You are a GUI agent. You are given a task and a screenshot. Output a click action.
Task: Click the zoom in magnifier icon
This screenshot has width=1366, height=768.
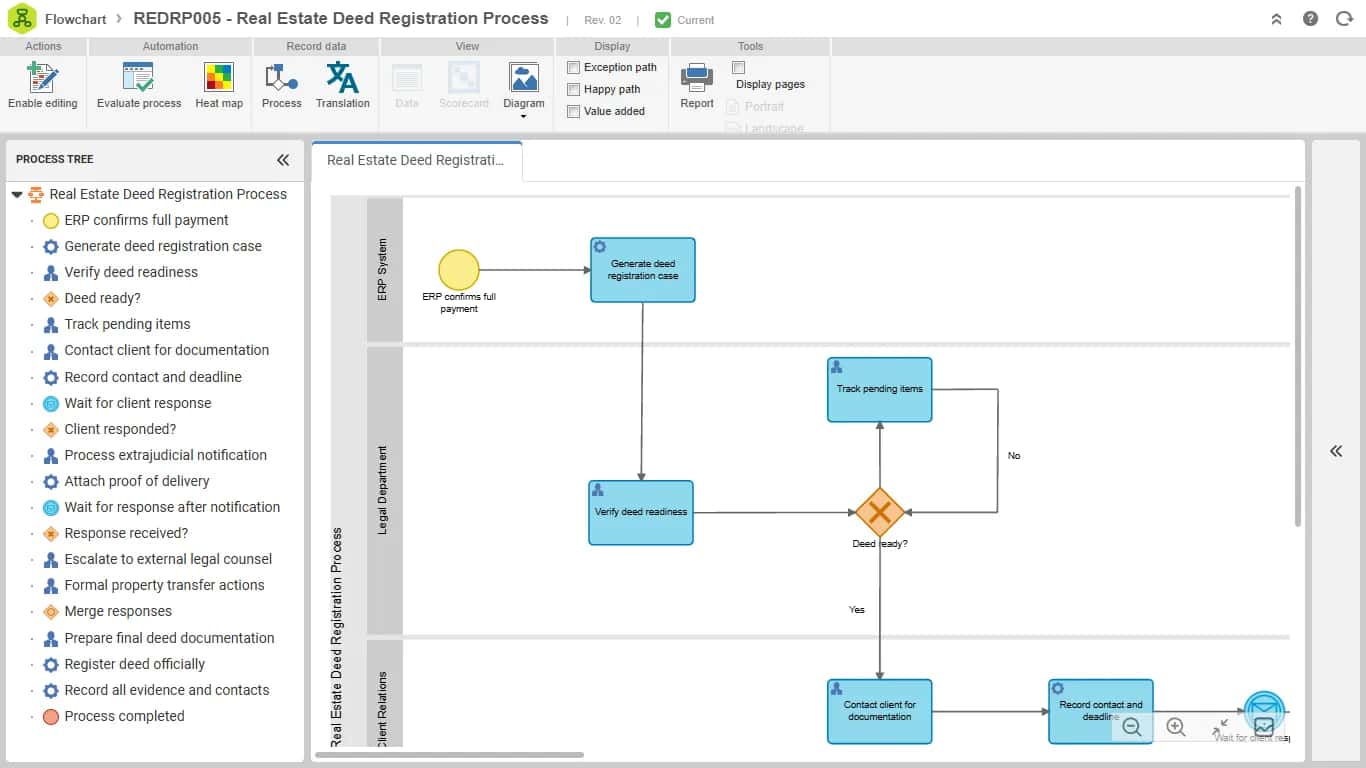tap(1176, 727)
